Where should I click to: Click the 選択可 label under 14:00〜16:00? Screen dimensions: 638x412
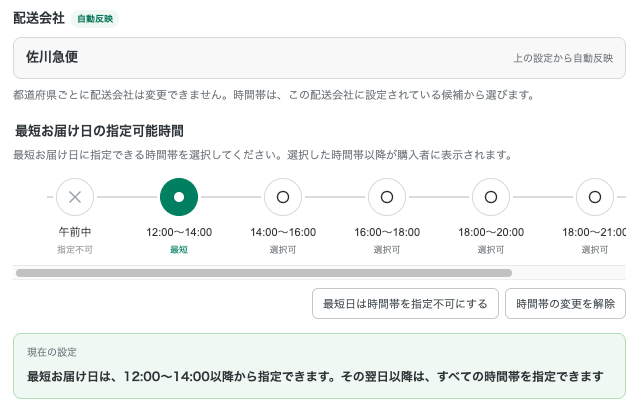[283, 250]
